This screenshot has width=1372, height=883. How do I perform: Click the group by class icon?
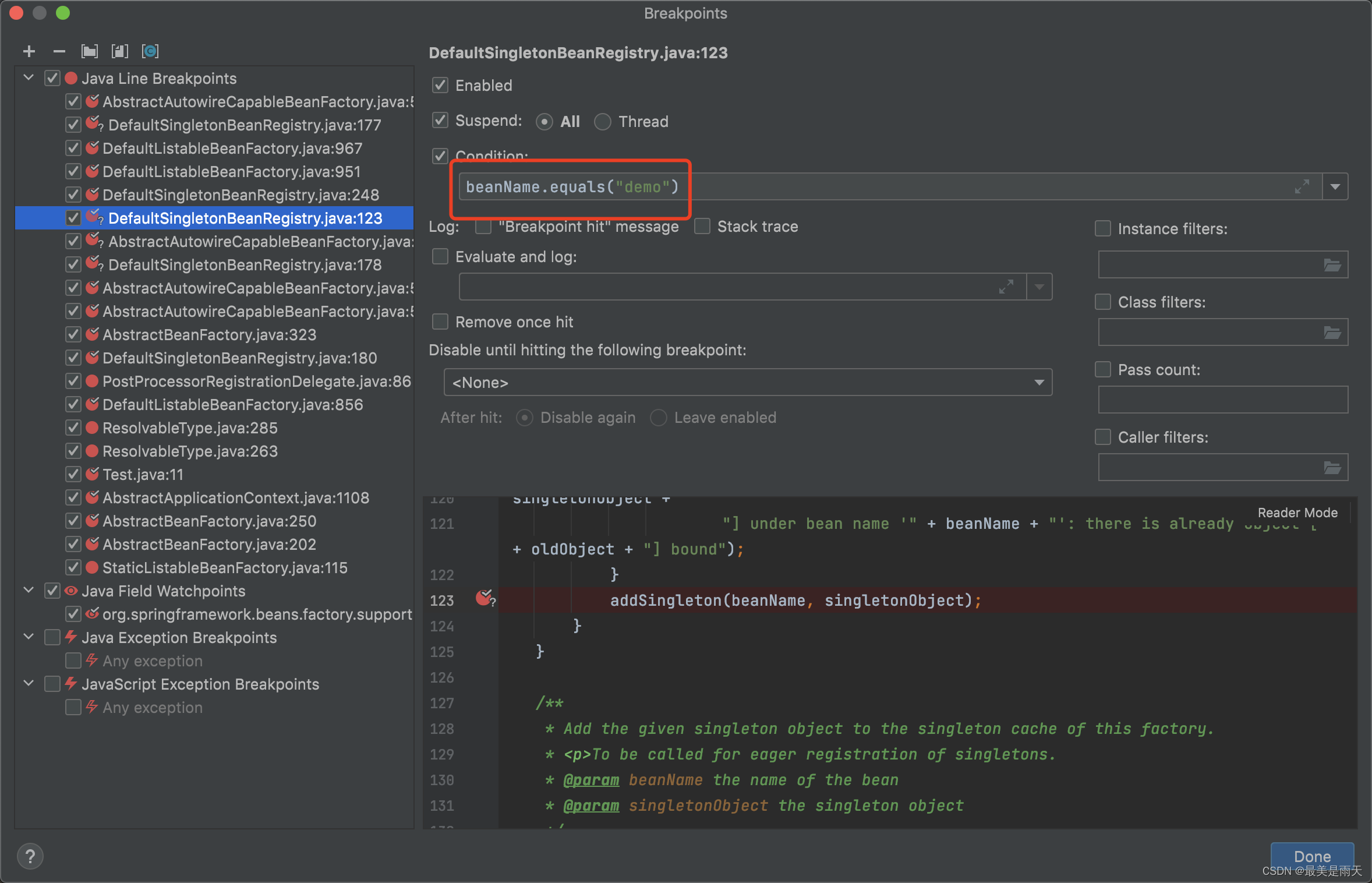pyautogui.click(x=150, y=51)
